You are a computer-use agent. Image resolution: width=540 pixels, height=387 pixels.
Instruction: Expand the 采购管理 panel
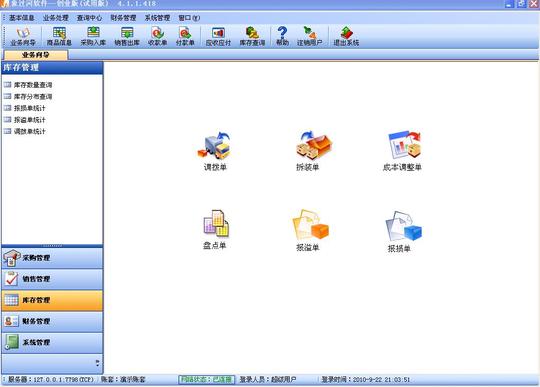click(x=52, y=258)
